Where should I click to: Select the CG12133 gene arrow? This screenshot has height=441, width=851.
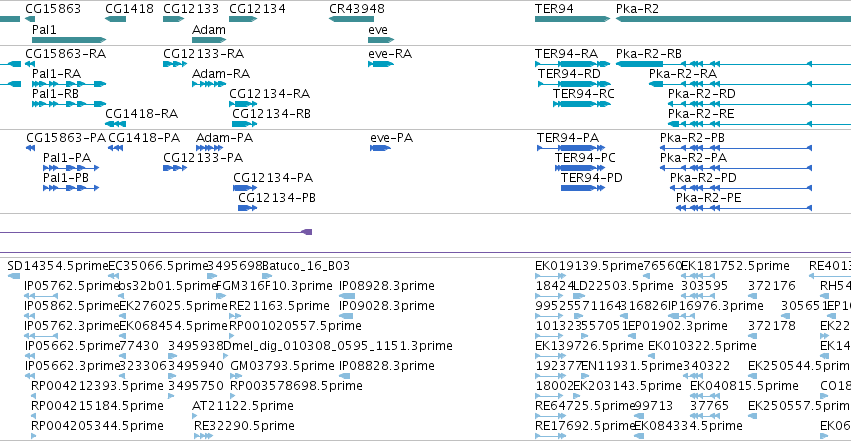click(174, 19)
